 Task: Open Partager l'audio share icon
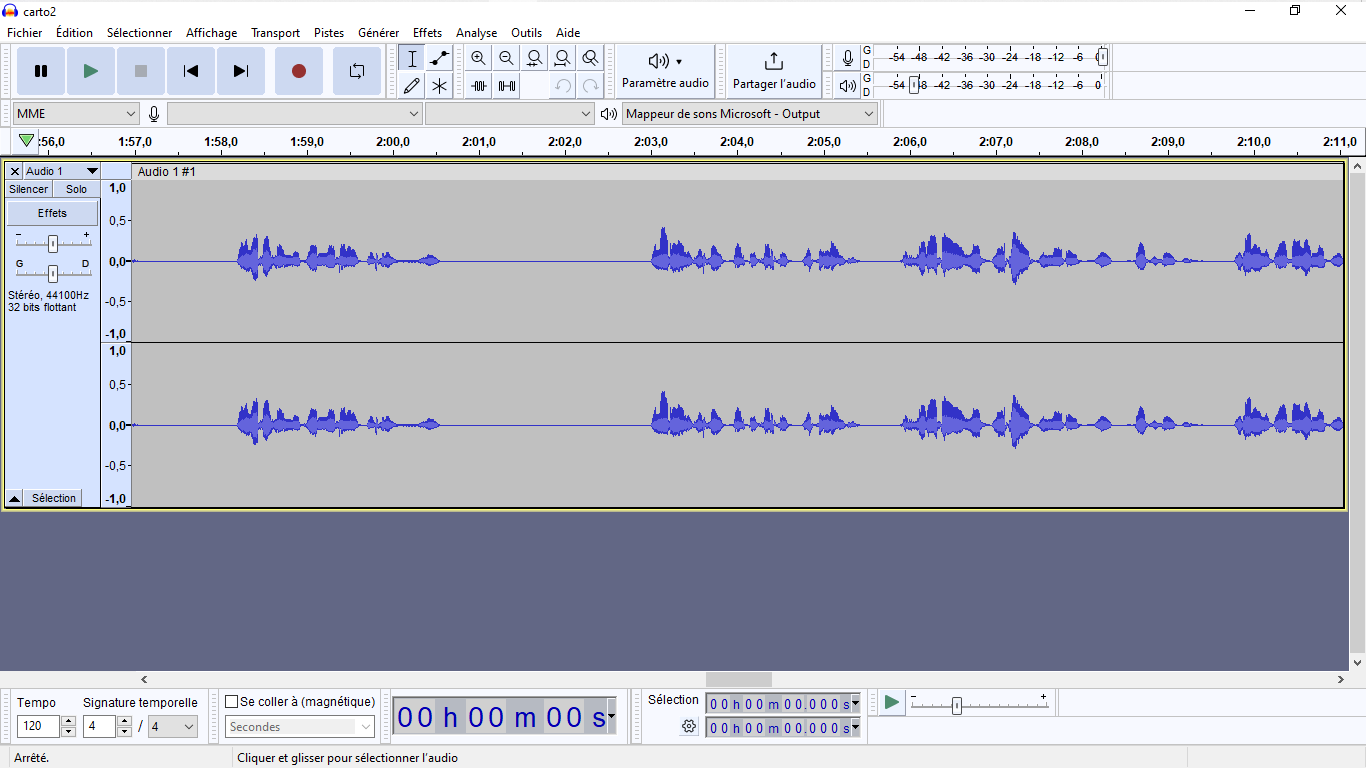coord(773,70)
